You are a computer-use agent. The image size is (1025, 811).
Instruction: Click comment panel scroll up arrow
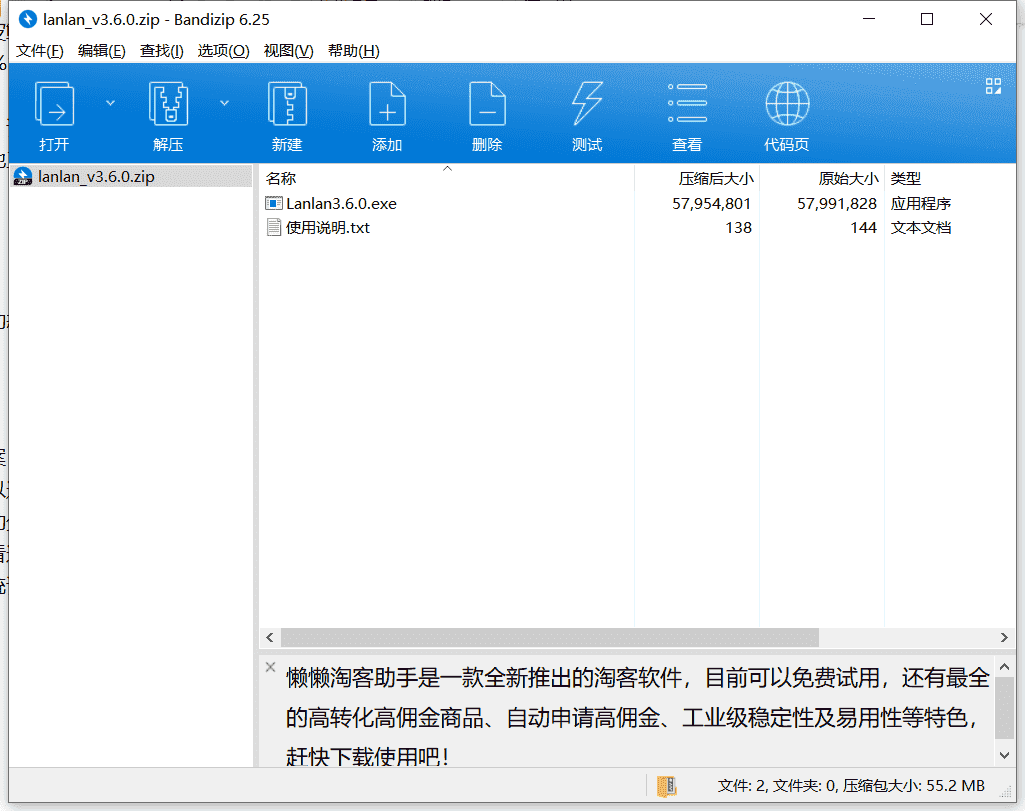click(x=1004, y=667)
